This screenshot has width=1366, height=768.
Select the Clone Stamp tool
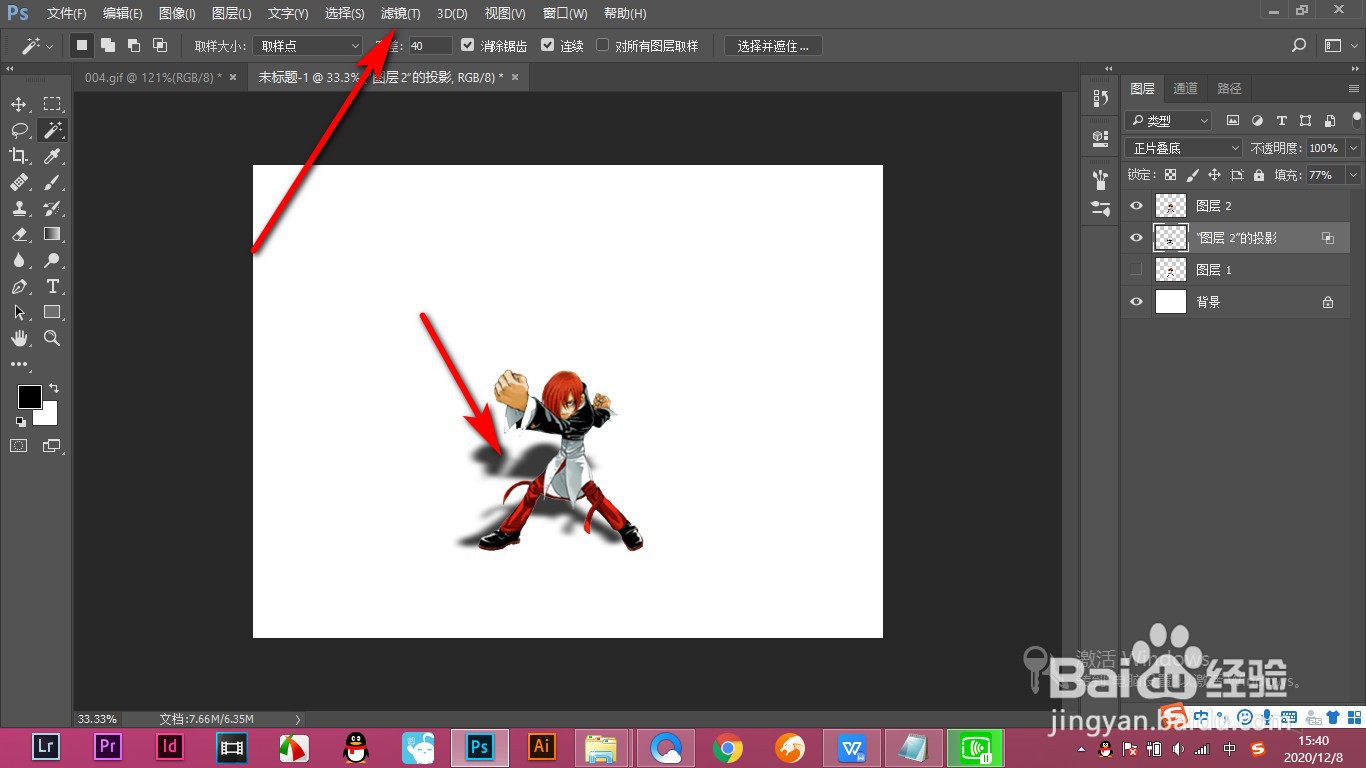[x=19, y=208]
